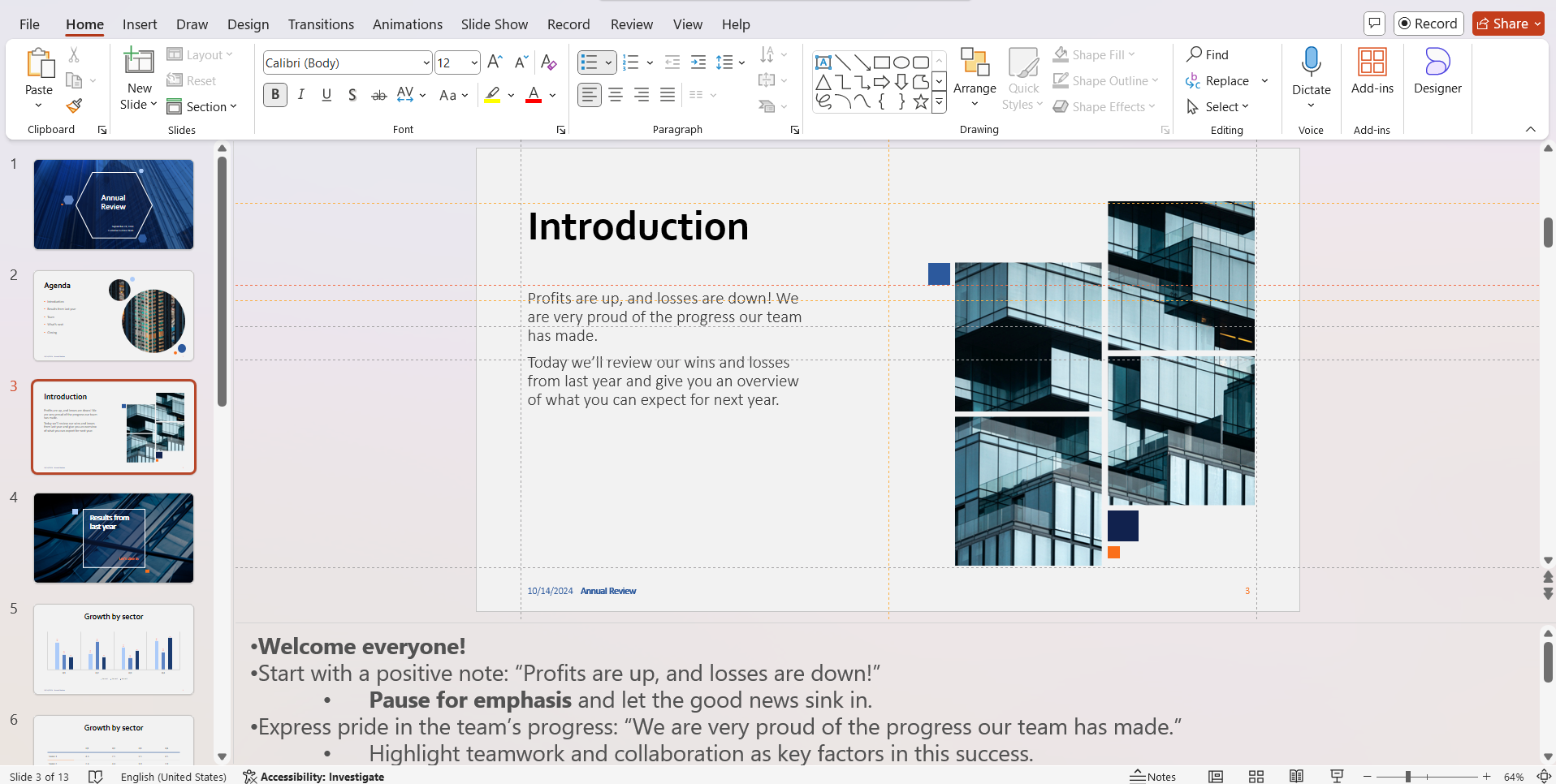Toggle Italic formatting
Image resolution: width=1556 pixels, height=784 pixels.
click(x=301, y=95)
